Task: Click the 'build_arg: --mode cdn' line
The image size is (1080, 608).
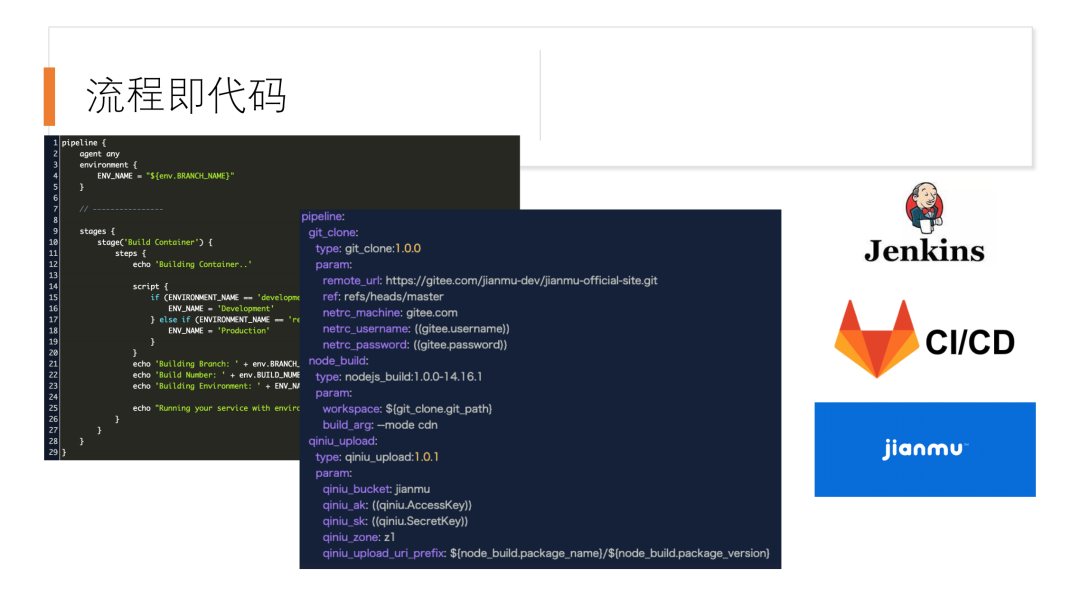Action: click(380, 425)
